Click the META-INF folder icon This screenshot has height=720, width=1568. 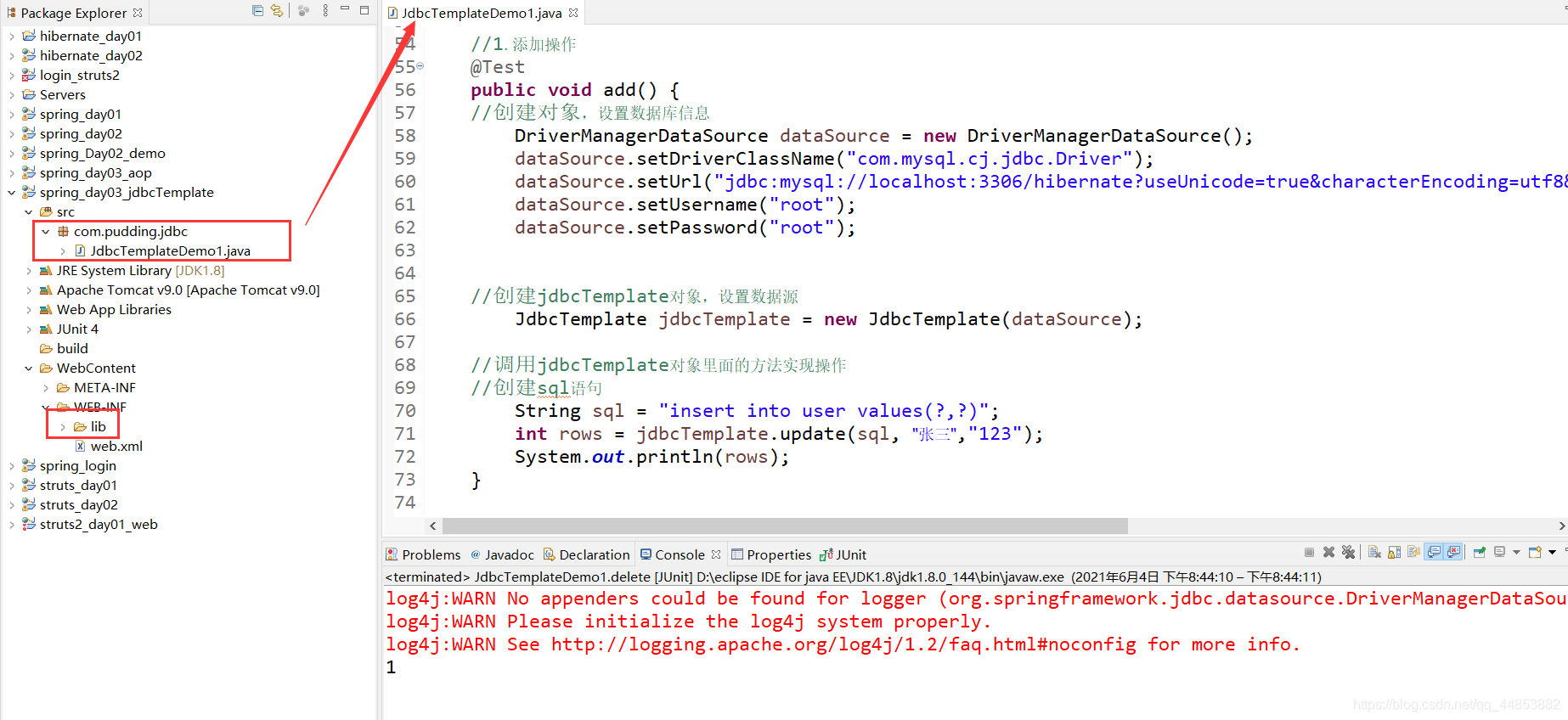(63, 387)
